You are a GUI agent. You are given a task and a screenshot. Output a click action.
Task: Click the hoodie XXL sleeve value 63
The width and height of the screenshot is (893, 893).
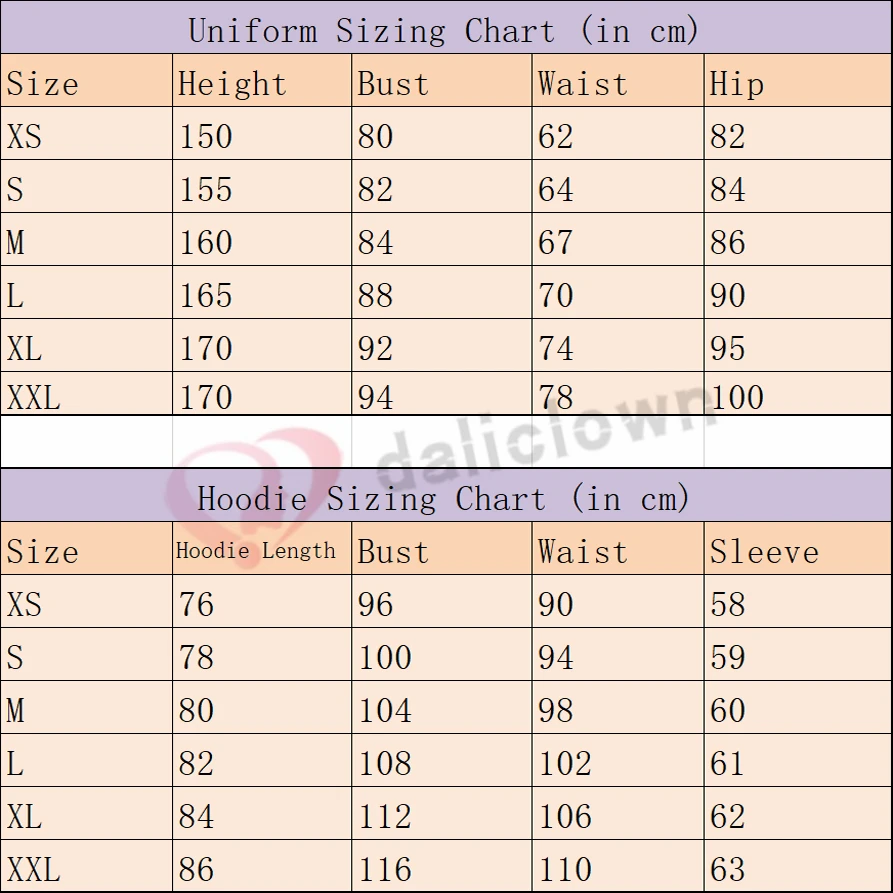[x=728, y=869]
